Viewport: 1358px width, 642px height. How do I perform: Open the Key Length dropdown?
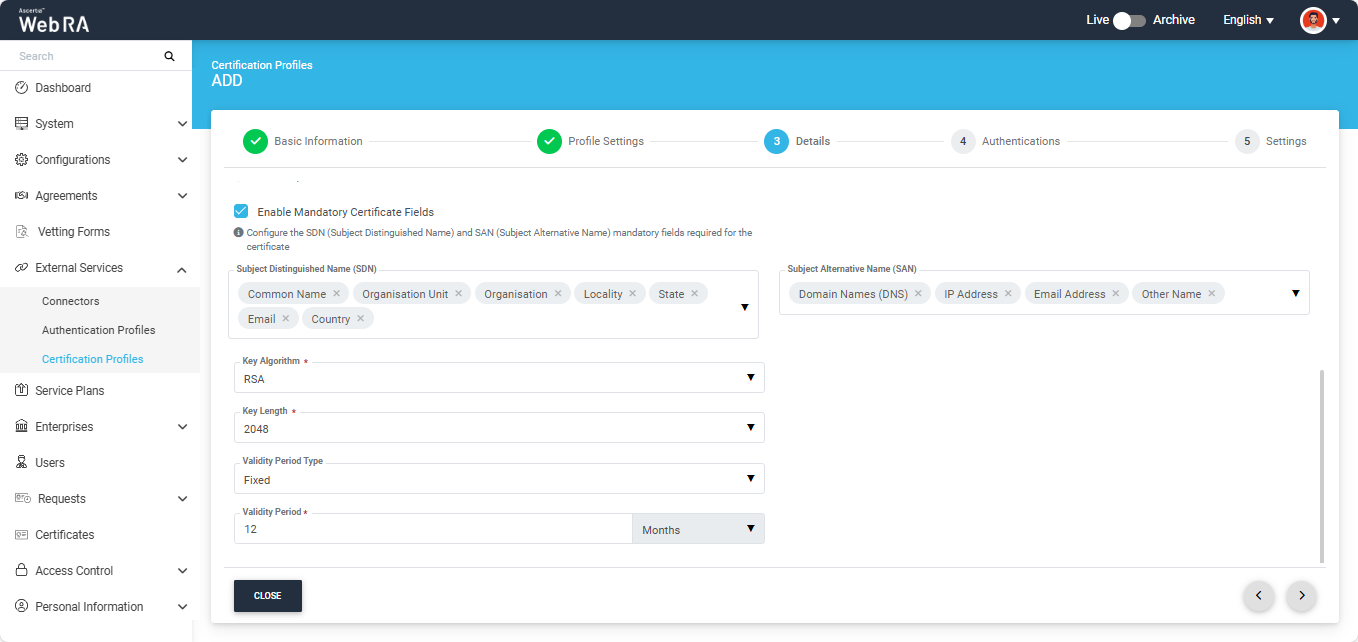[499, 428]
